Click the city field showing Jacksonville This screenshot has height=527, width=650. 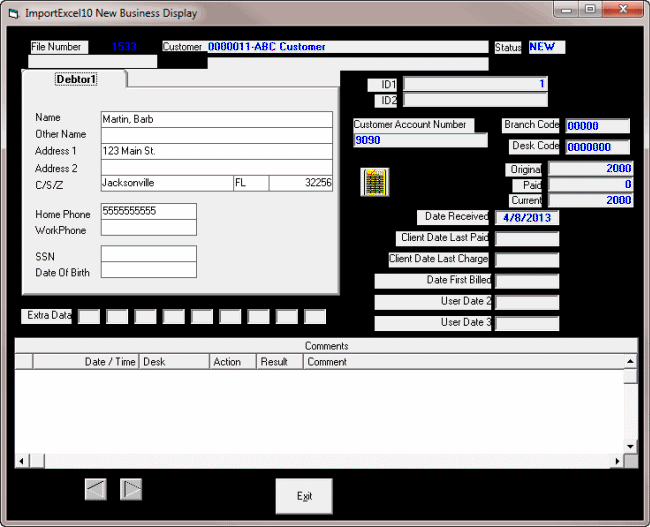[x=166, y=183]
